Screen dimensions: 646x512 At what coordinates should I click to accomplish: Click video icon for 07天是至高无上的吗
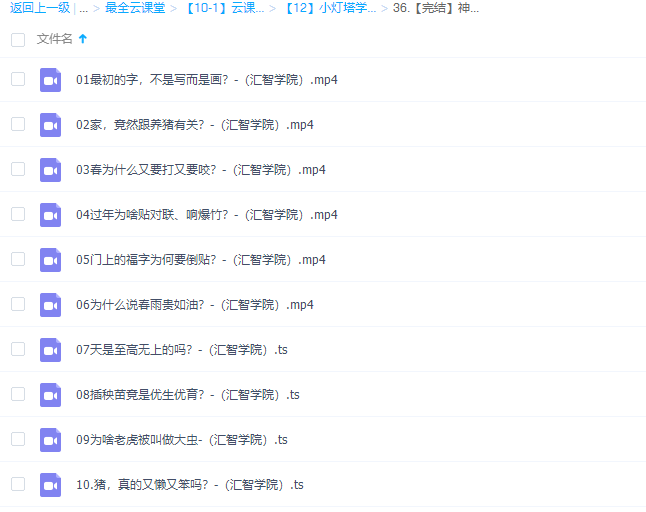tap(50, 350)
